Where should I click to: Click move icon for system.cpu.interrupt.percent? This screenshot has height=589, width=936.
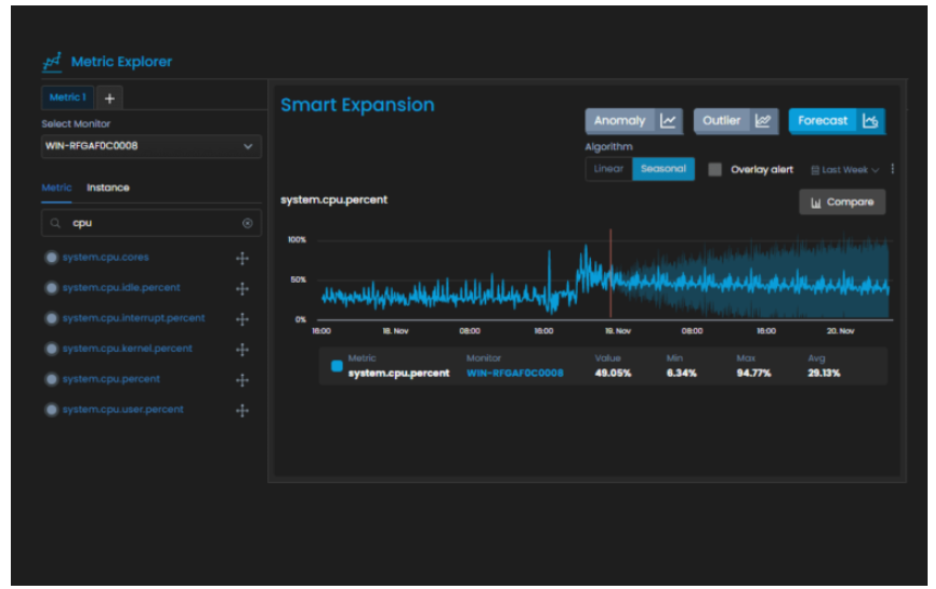[242, 319]
